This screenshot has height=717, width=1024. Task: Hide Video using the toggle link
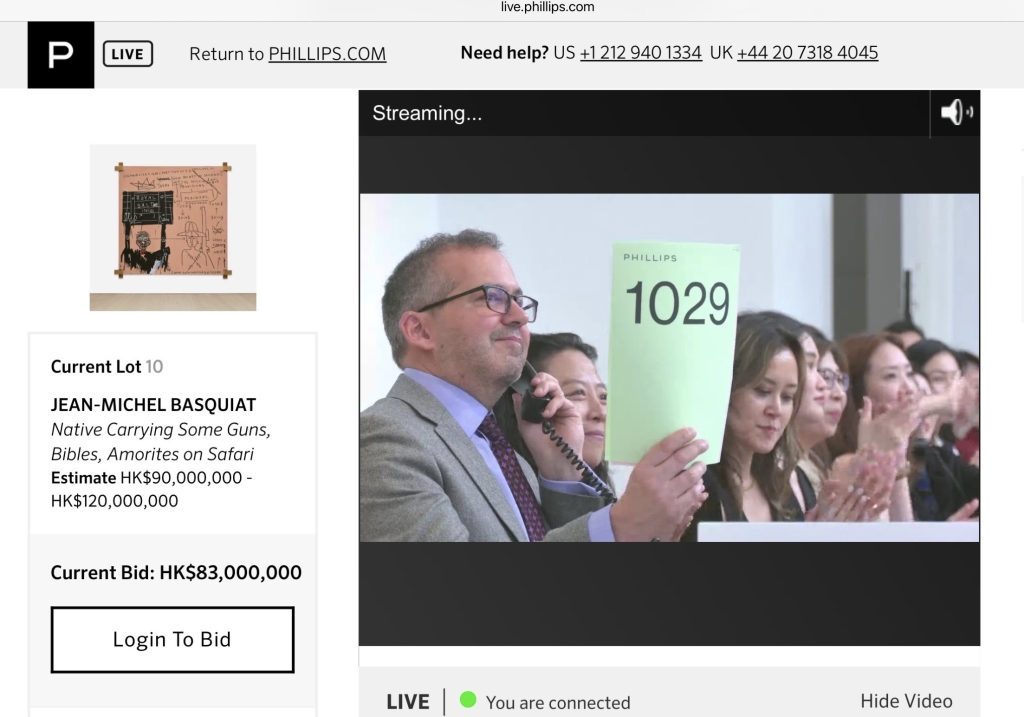pyautogui.click(x=906, y=701)
